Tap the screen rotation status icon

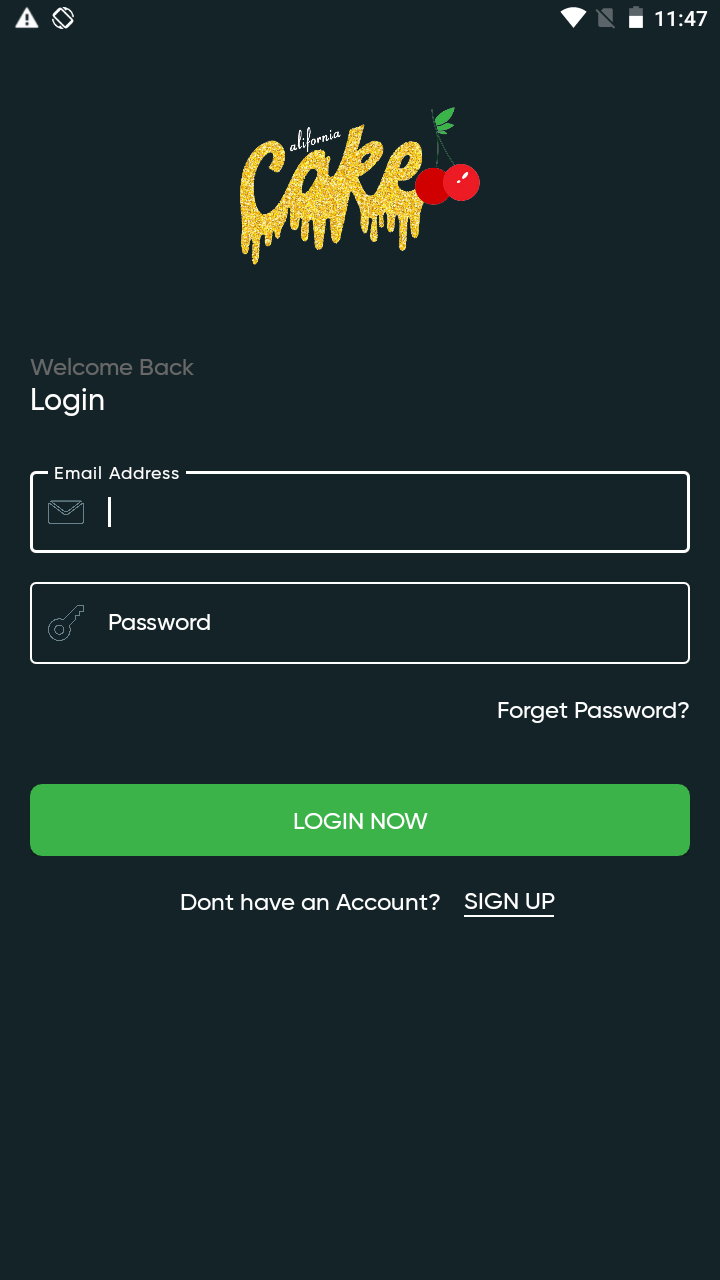(x=63, y=18)
